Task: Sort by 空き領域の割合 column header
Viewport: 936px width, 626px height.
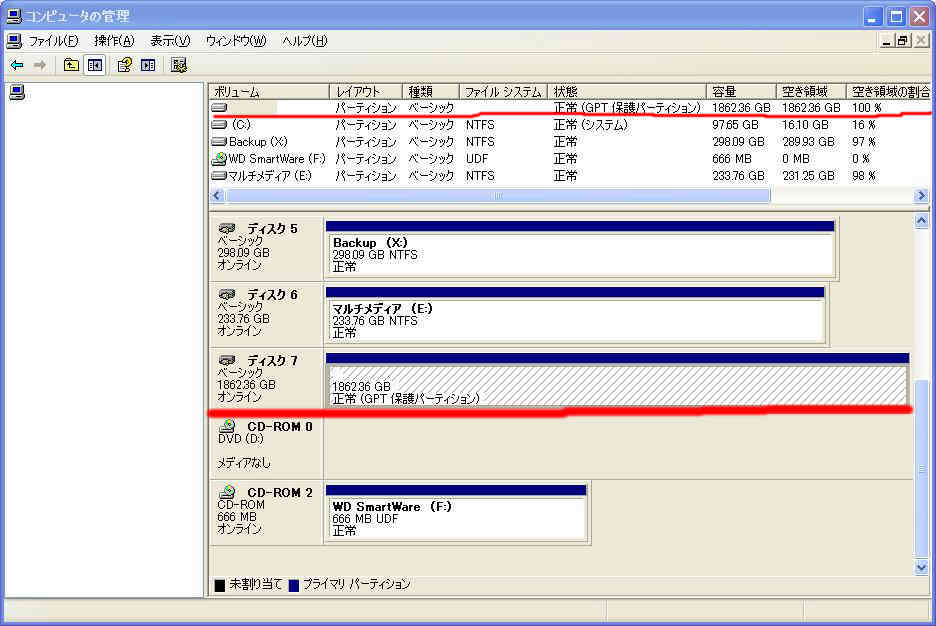Action: pos(889,92)
